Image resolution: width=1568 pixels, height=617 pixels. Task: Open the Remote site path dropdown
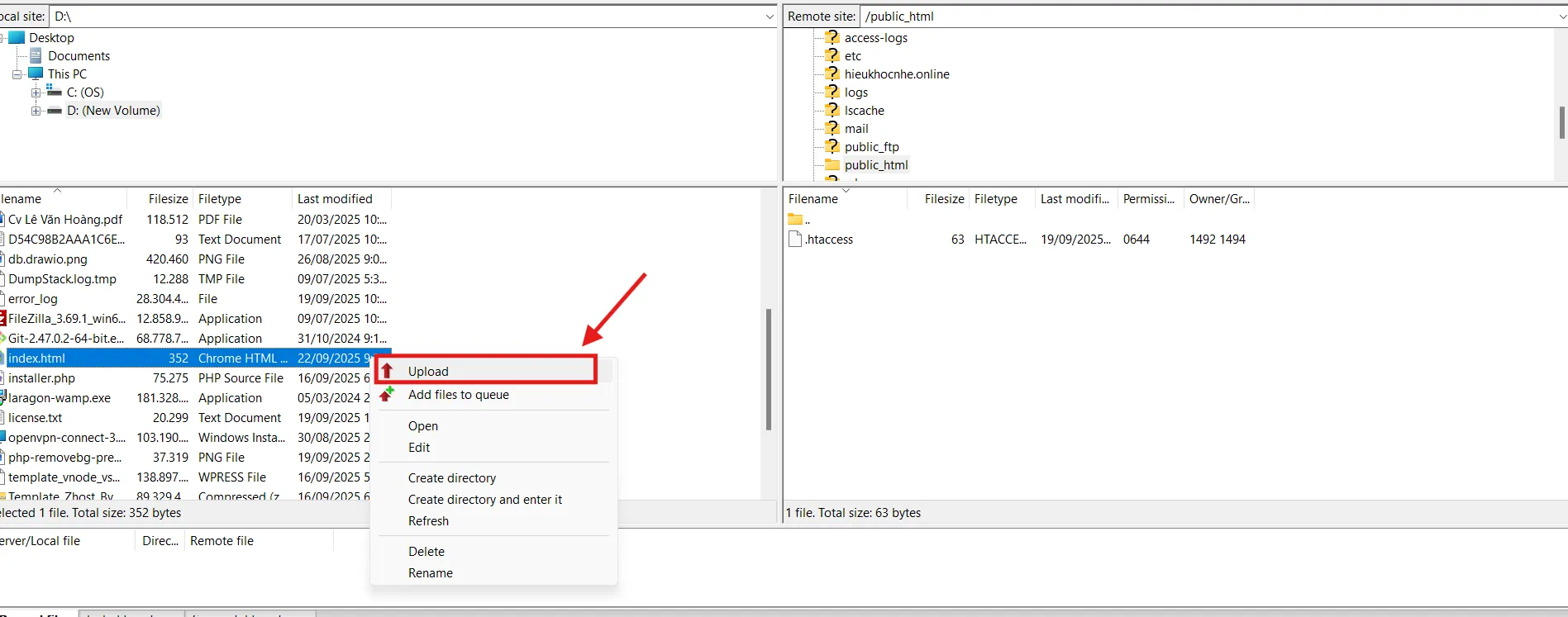(x=1561, y=17)
